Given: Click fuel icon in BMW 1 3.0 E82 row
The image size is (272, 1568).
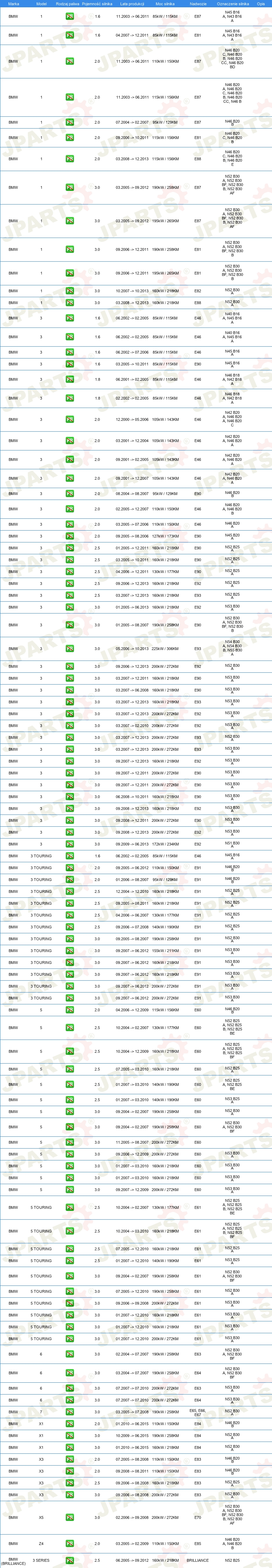Looking at the screenshot, I should pyautogui.click(x=70, y=291).
